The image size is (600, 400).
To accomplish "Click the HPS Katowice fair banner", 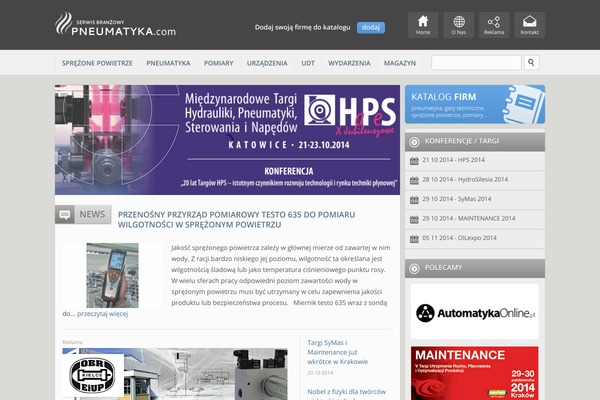I will (227, 140).
